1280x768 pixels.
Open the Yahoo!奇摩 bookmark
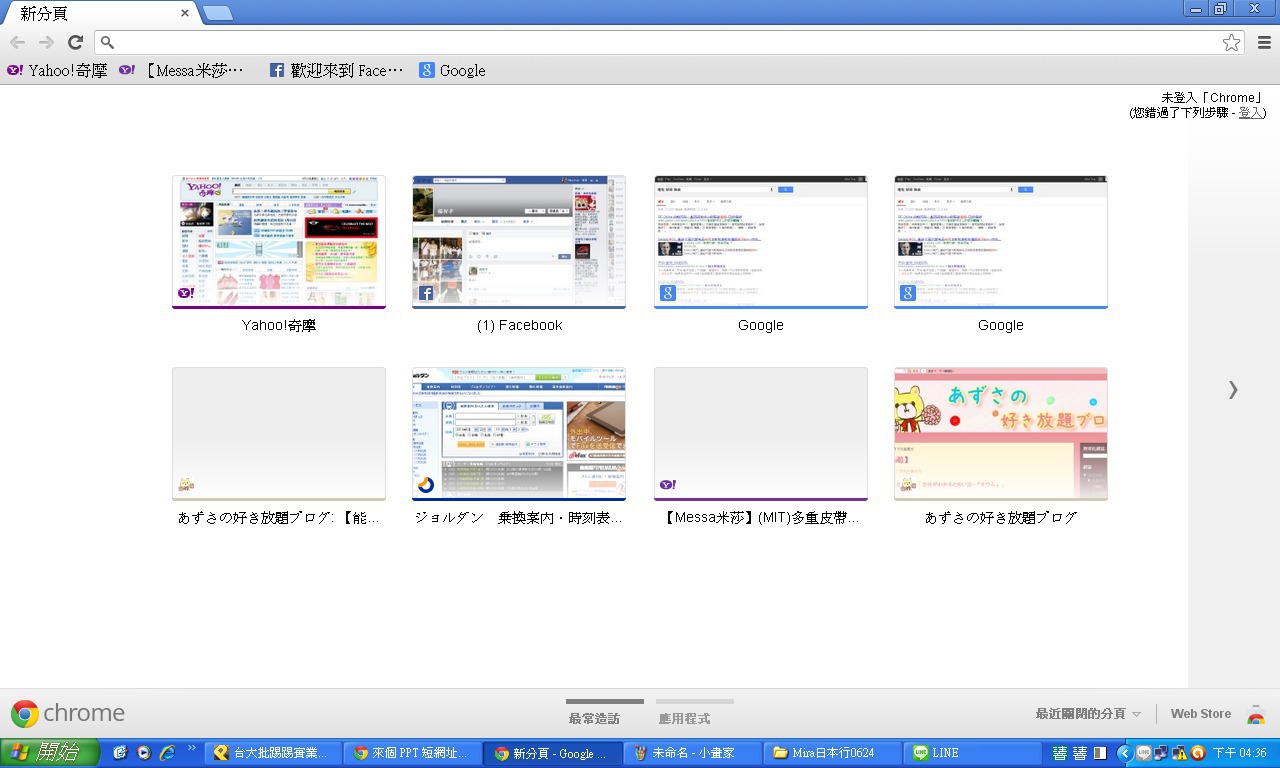(x=57, y=70)
